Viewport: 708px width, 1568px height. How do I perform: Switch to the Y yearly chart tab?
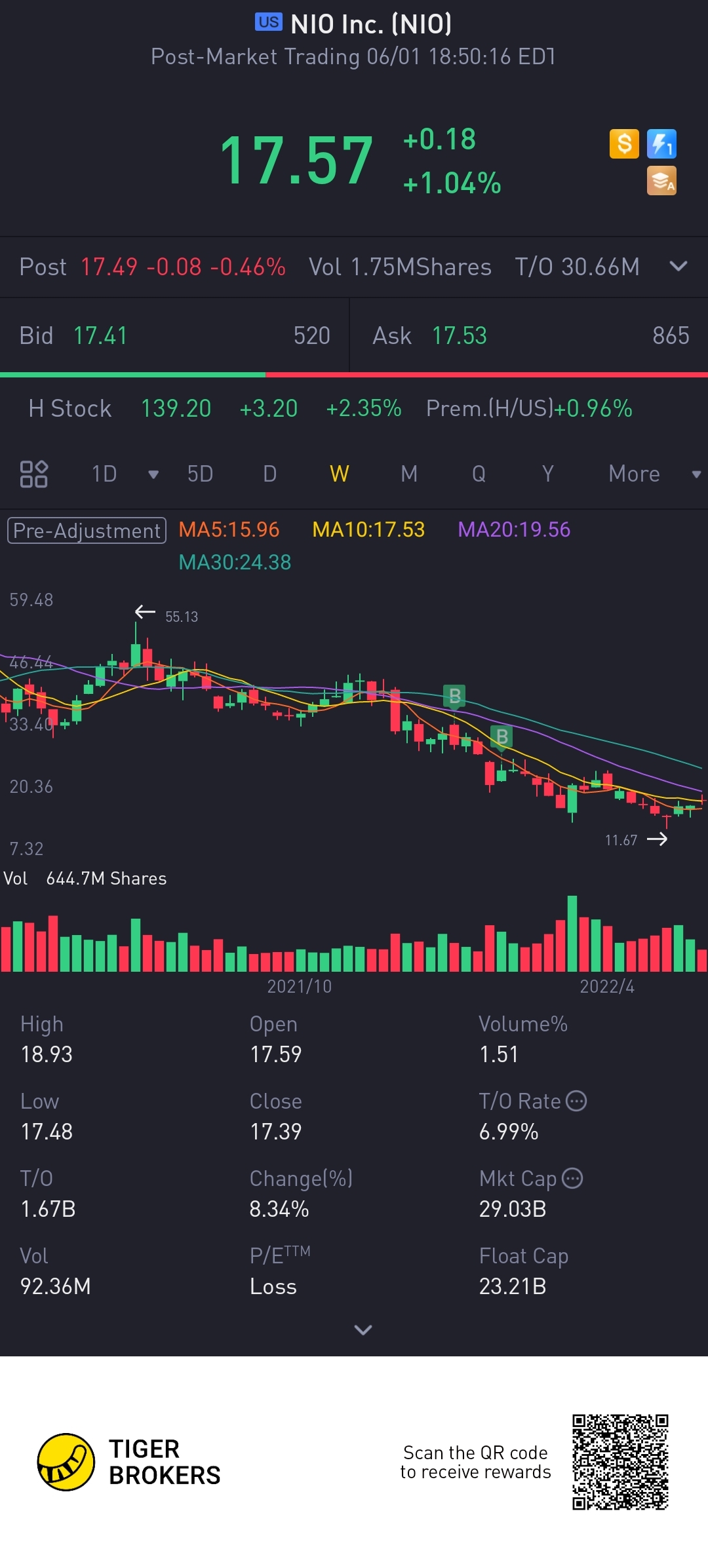pos(548,474)
